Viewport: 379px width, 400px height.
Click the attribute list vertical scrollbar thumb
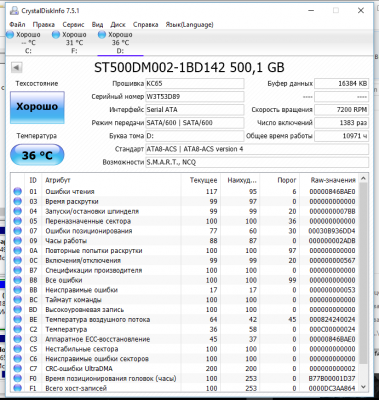(x=364, y=273)
